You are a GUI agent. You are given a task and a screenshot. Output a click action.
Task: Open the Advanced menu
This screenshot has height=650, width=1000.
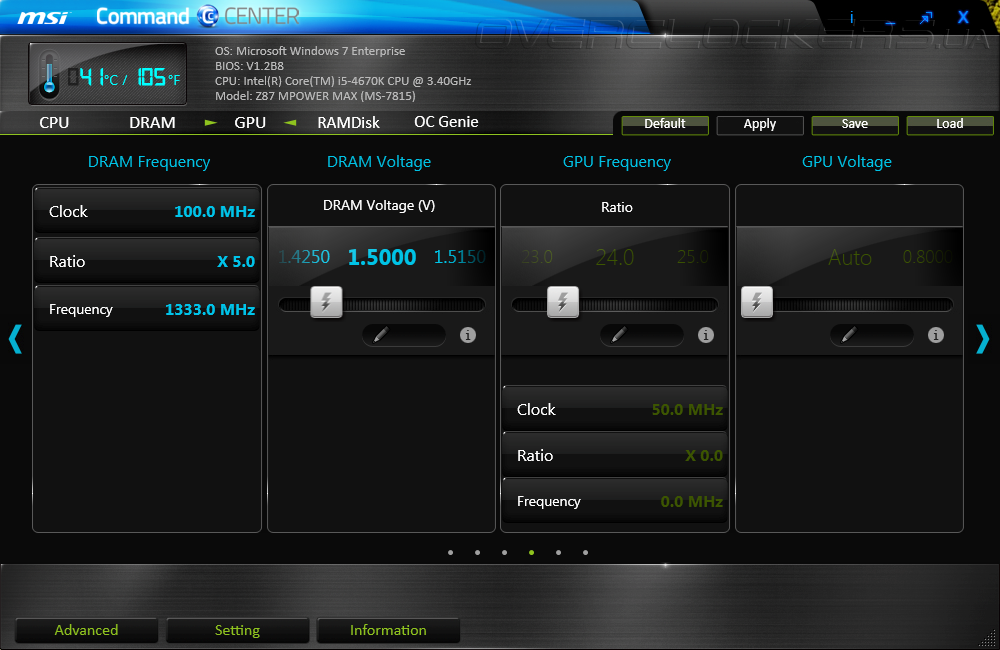coord(86,630)
